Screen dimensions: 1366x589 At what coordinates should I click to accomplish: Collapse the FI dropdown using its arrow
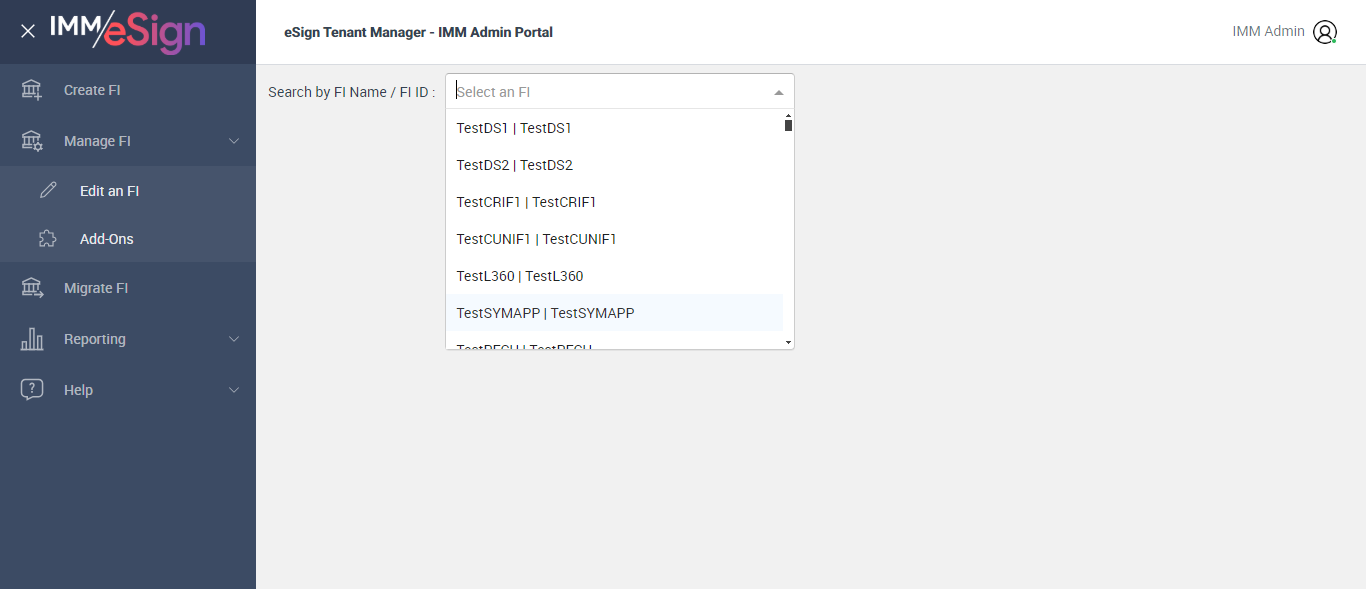[779, 92]
